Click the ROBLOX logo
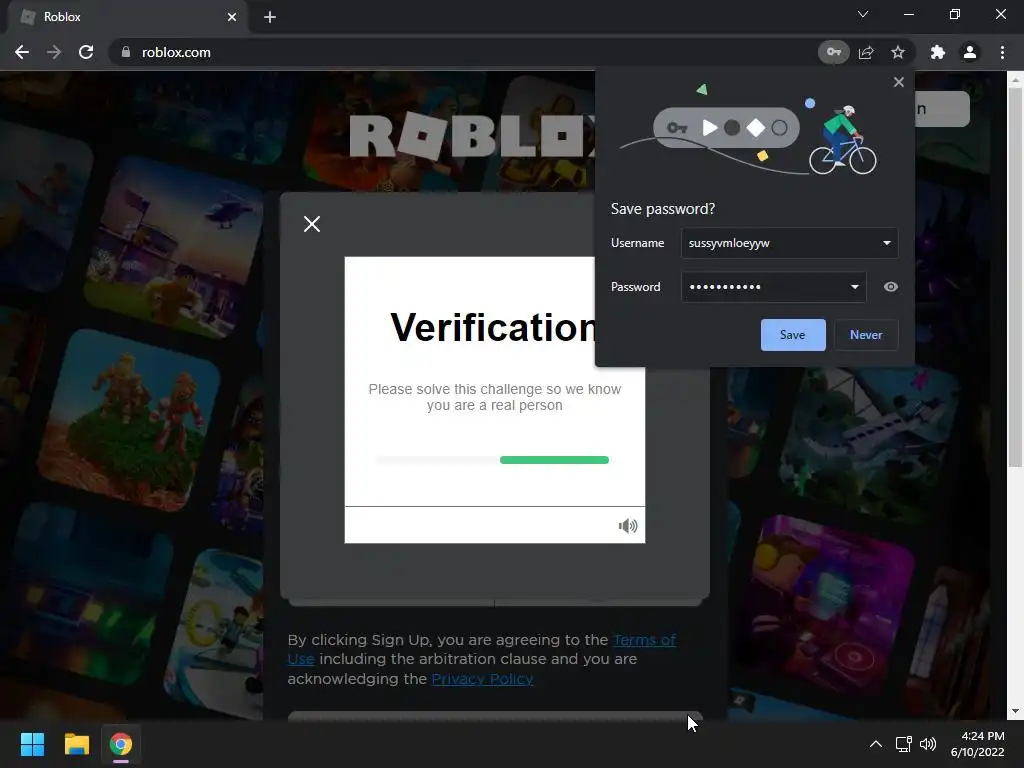The height and width of the screenshot is (768, 1024). click(472, 136)
